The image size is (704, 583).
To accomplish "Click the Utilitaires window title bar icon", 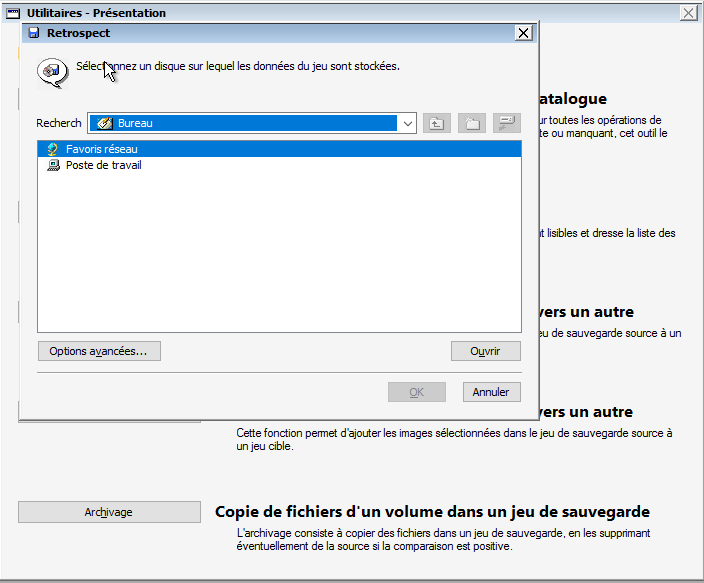I will pos(13,13).
